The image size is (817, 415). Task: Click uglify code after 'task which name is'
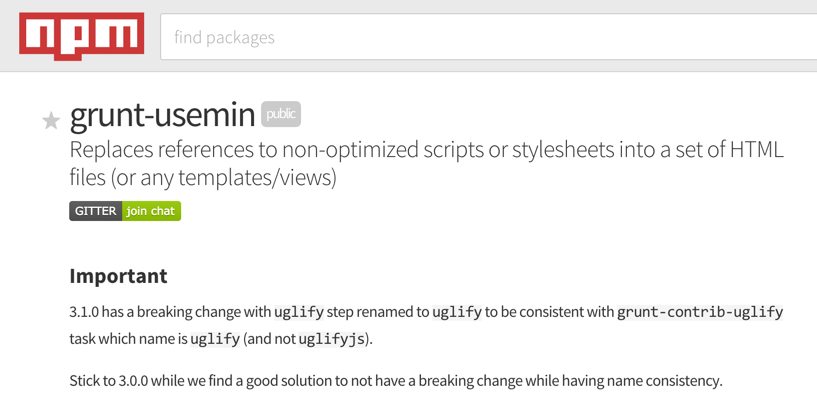tap(215, 339)
